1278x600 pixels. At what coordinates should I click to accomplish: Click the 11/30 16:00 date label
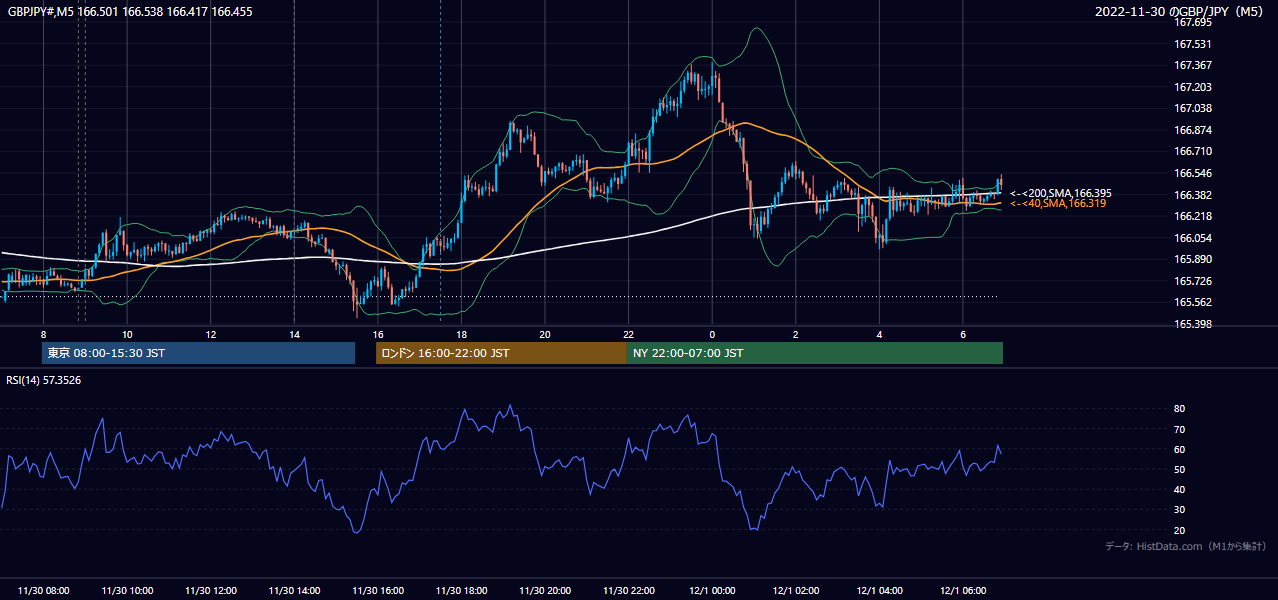(378, 591)
